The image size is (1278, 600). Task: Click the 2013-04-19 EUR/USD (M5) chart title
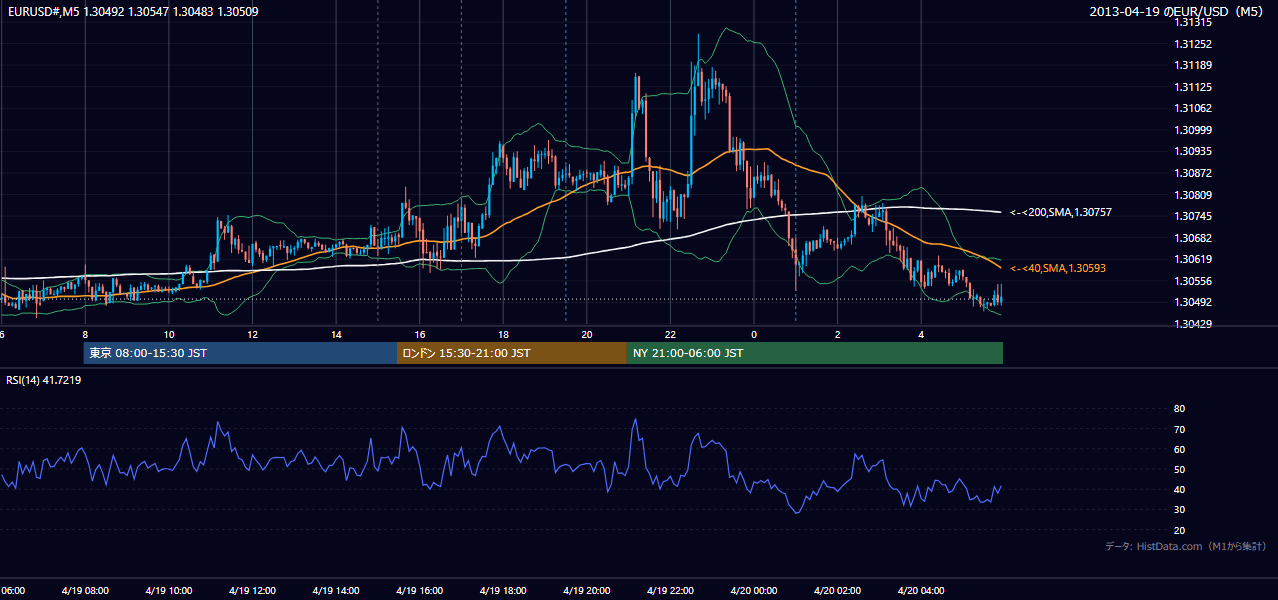(x=1178, y=12)
